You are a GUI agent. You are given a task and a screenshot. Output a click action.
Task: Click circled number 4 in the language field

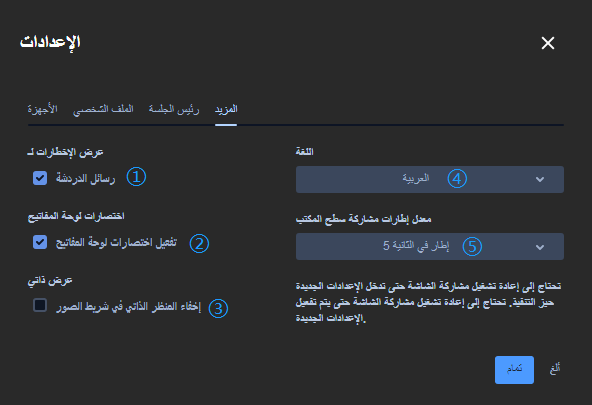coord(457,179)
